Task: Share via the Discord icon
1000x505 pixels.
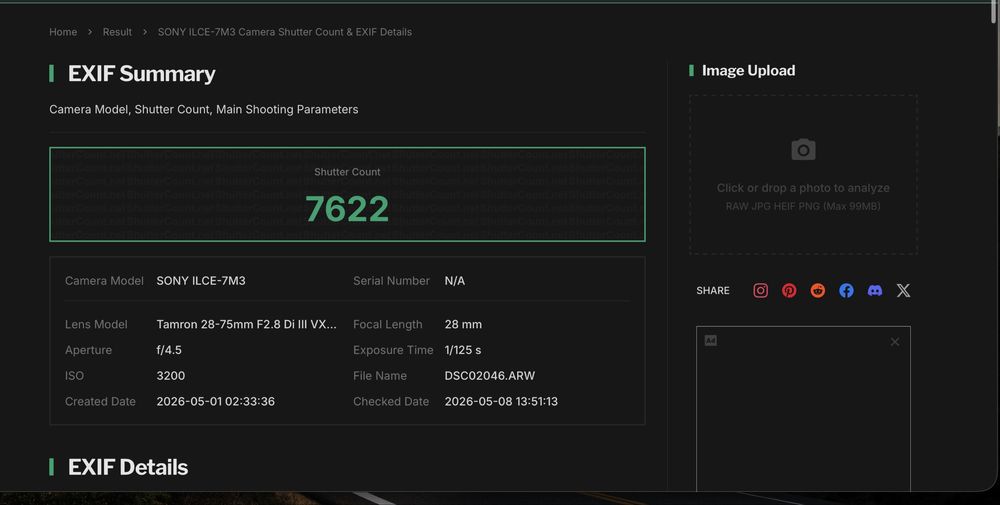Action: coord(875,291)
